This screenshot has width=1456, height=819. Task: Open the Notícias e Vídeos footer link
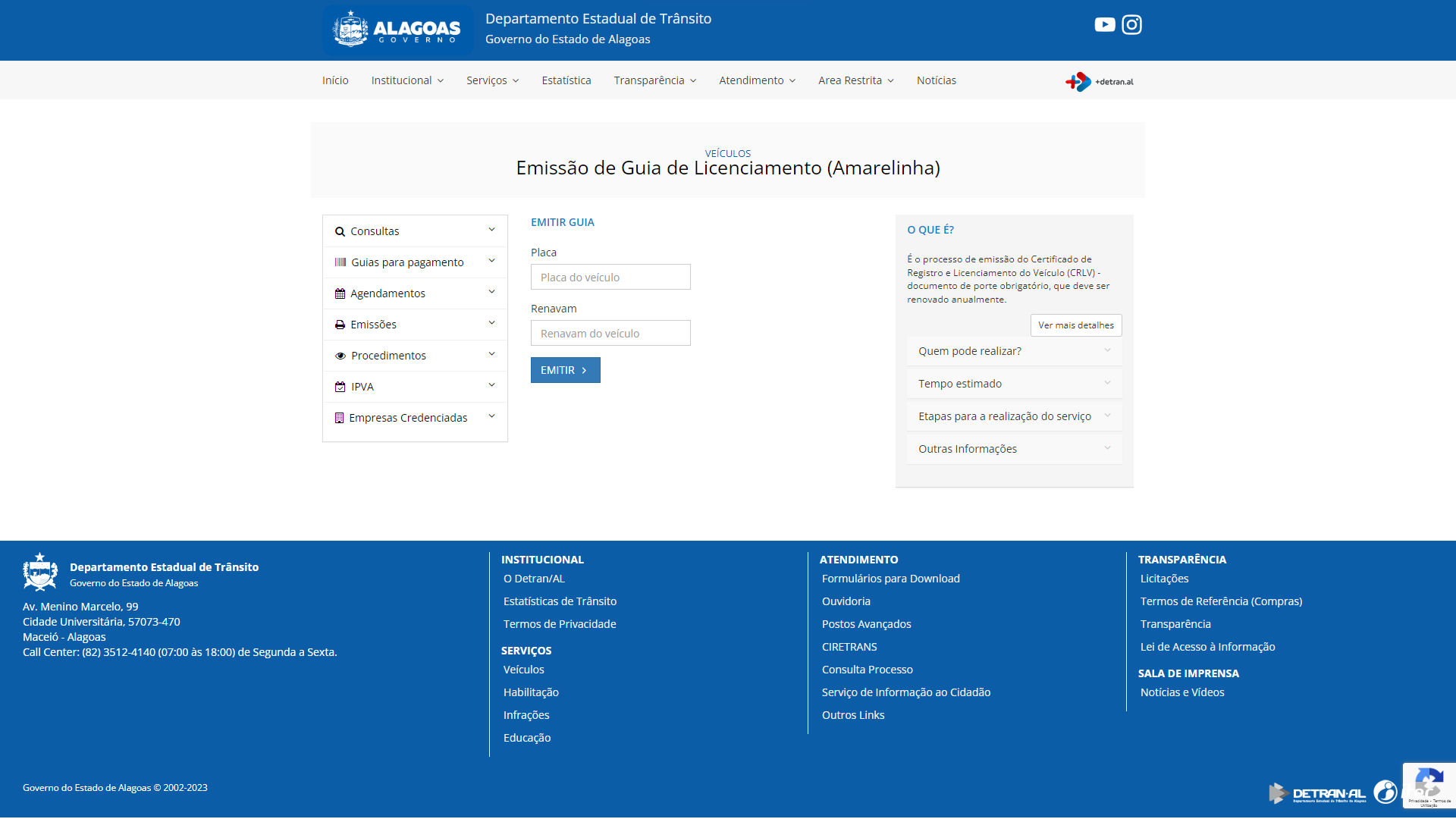tap(1182, 692)
